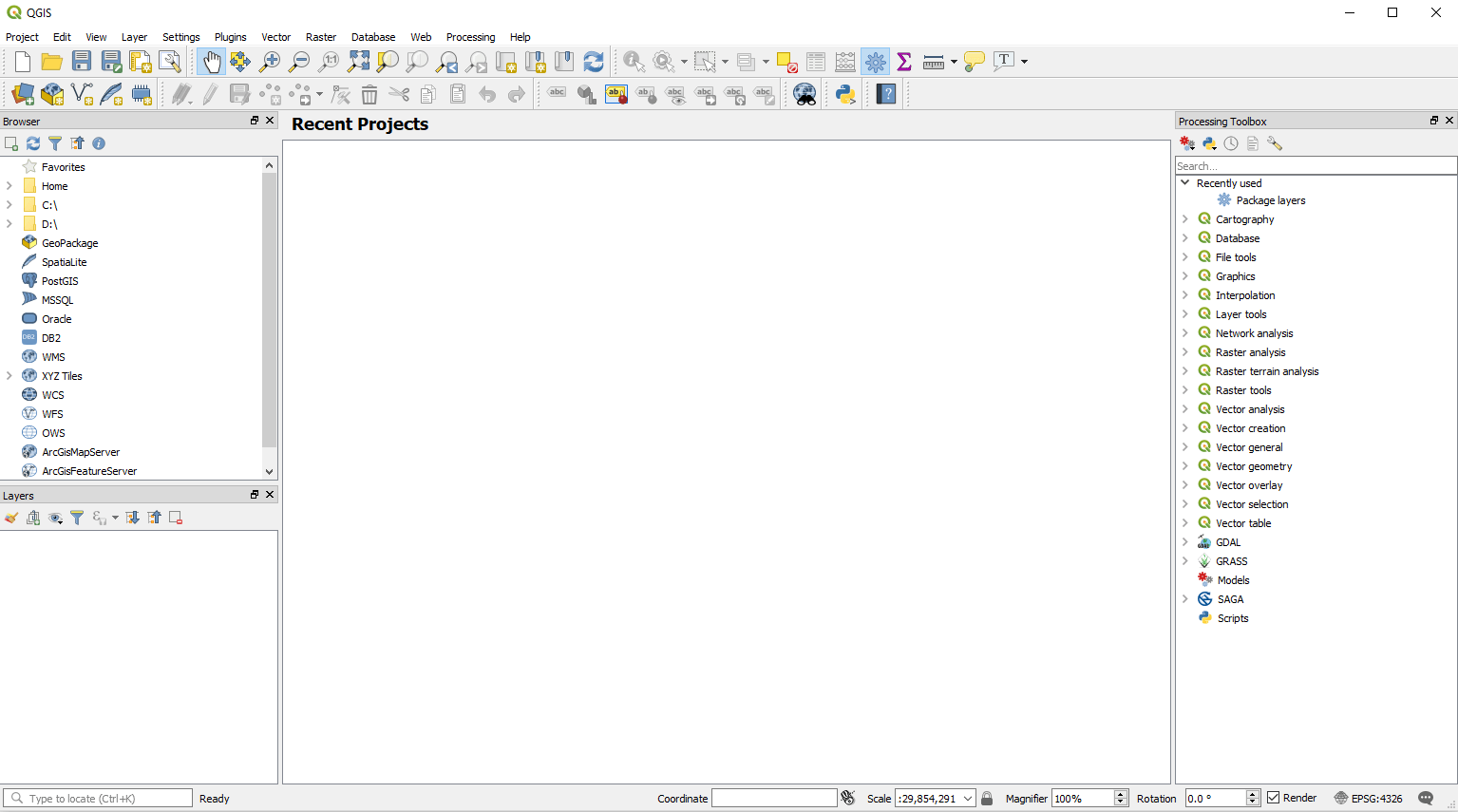The image size is (1458, 812).
Task: Create a new project with the blank page icon
Action: point(22,62)
